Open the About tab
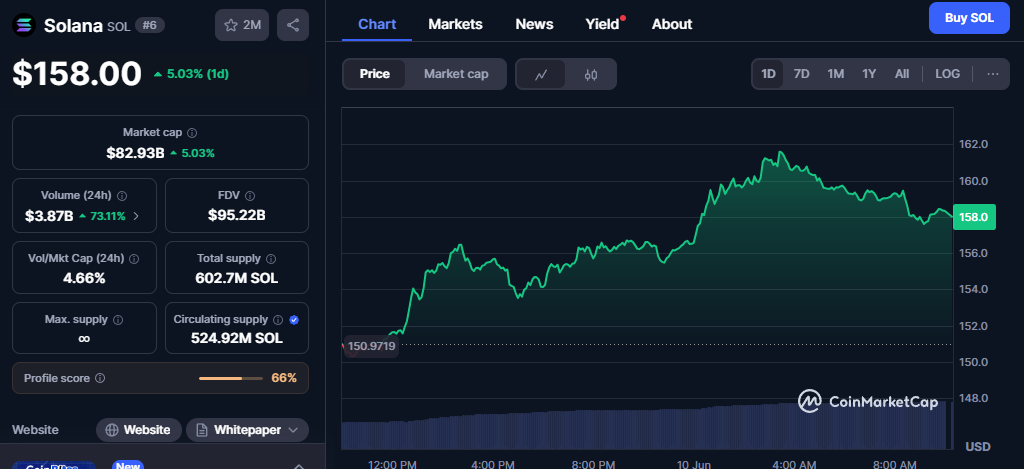Screen dimensions: 1024x469 (x=672, y=24)
